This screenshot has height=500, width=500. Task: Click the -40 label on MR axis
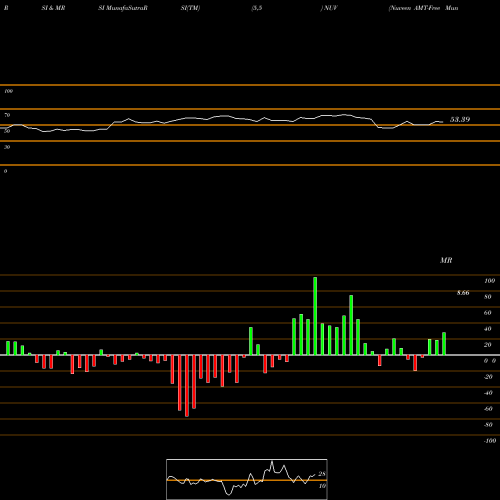[x=488, y=393]
